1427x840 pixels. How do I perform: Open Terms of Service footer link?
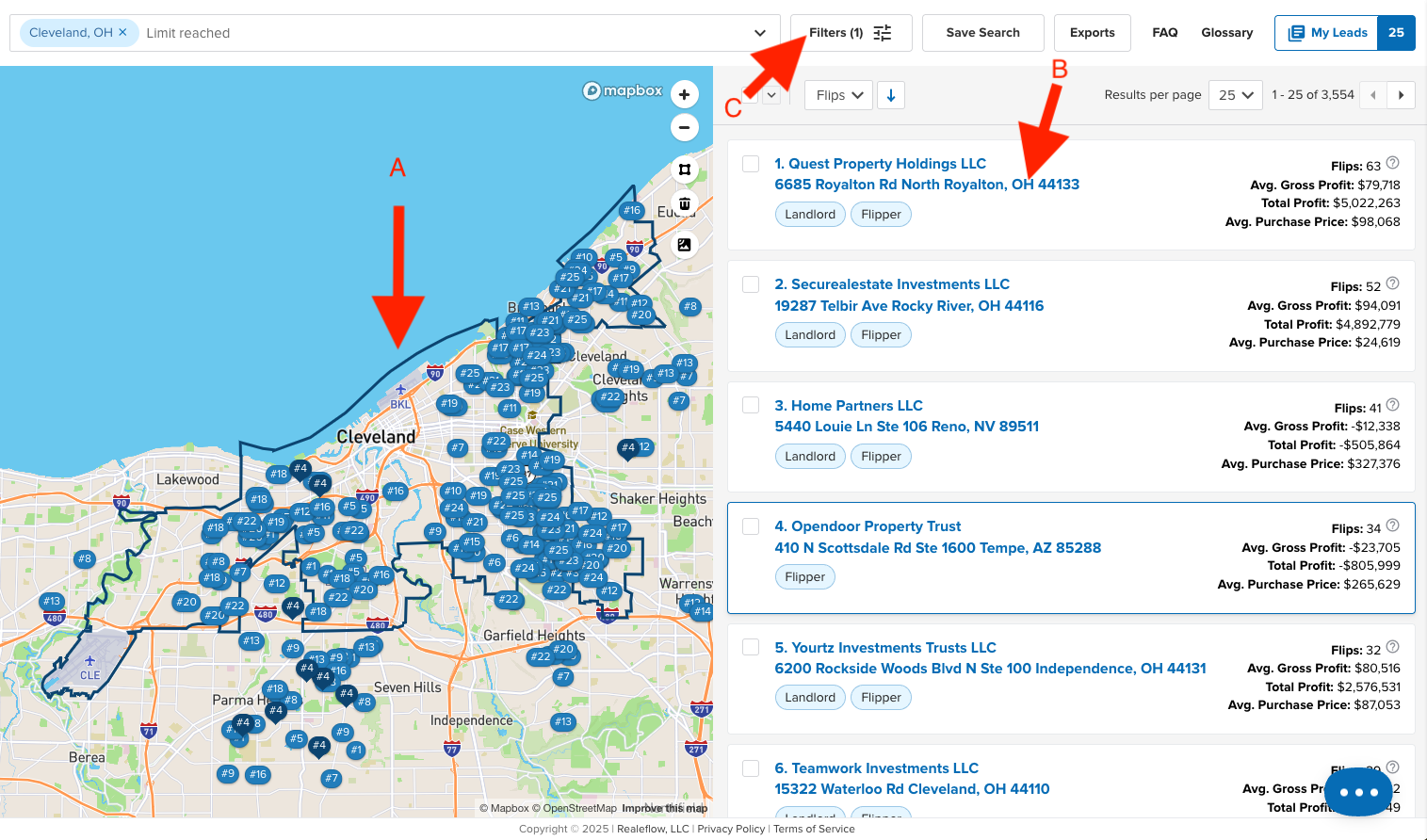pyautogui.click(x=814, y=829)
